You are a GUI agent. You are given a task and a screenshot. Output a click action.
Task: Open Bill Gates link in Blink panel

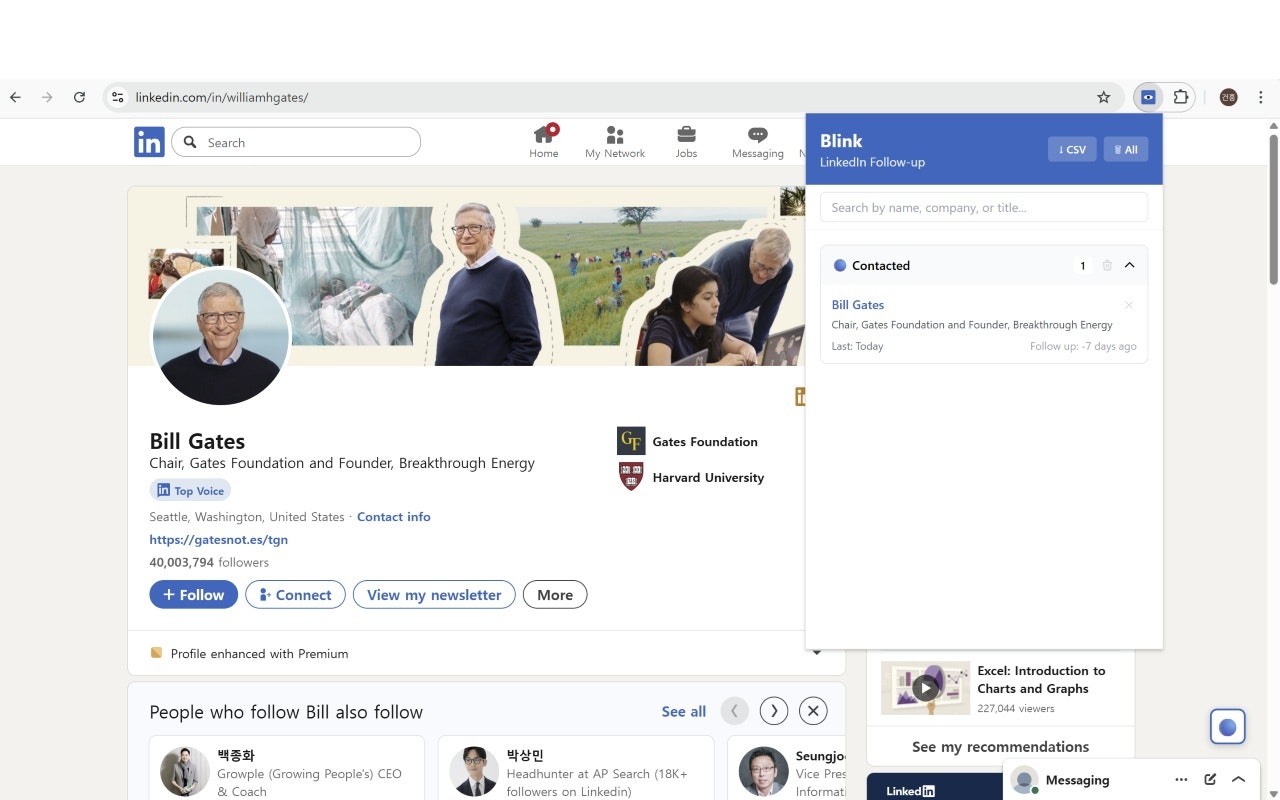pyautogui.click(x=858, y=305)
